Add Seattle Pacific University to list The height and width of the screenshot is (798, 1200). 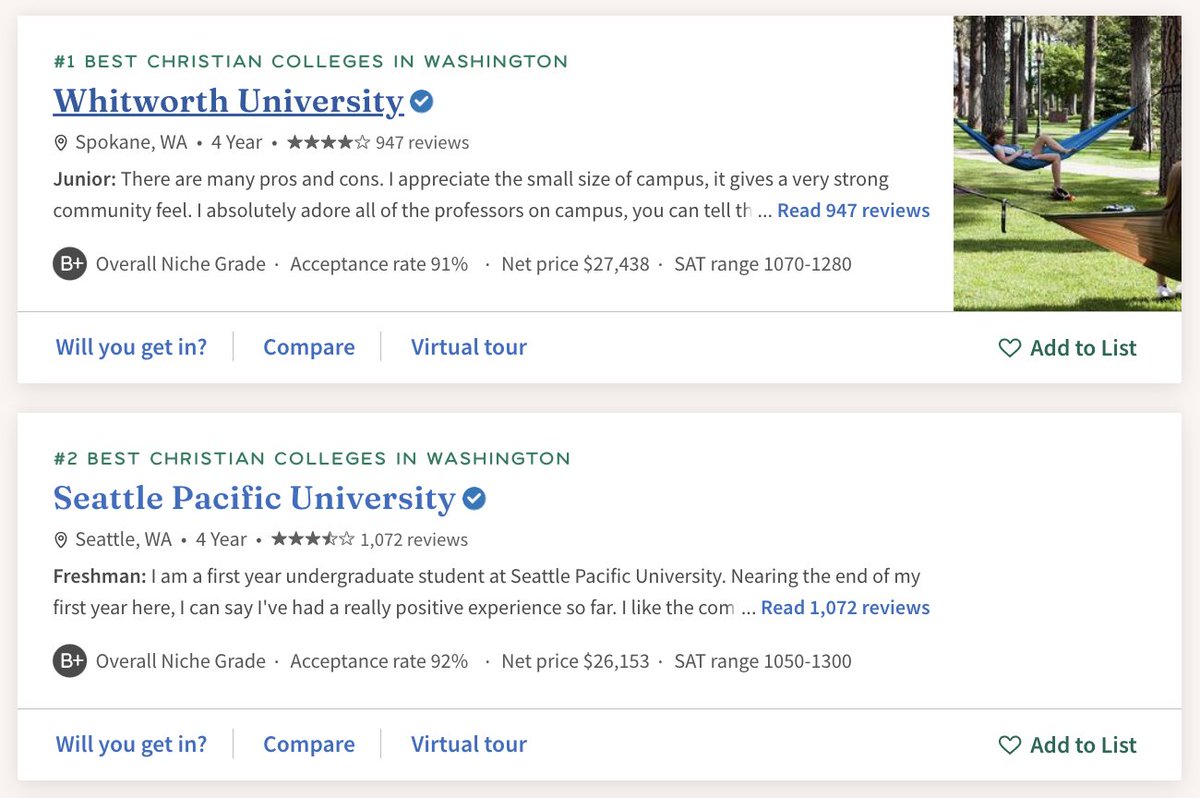point(1067,745)
